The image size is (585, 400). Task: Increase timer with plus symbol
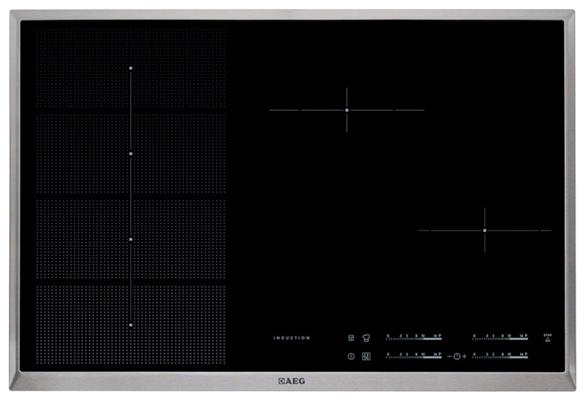tap(464, 356)
